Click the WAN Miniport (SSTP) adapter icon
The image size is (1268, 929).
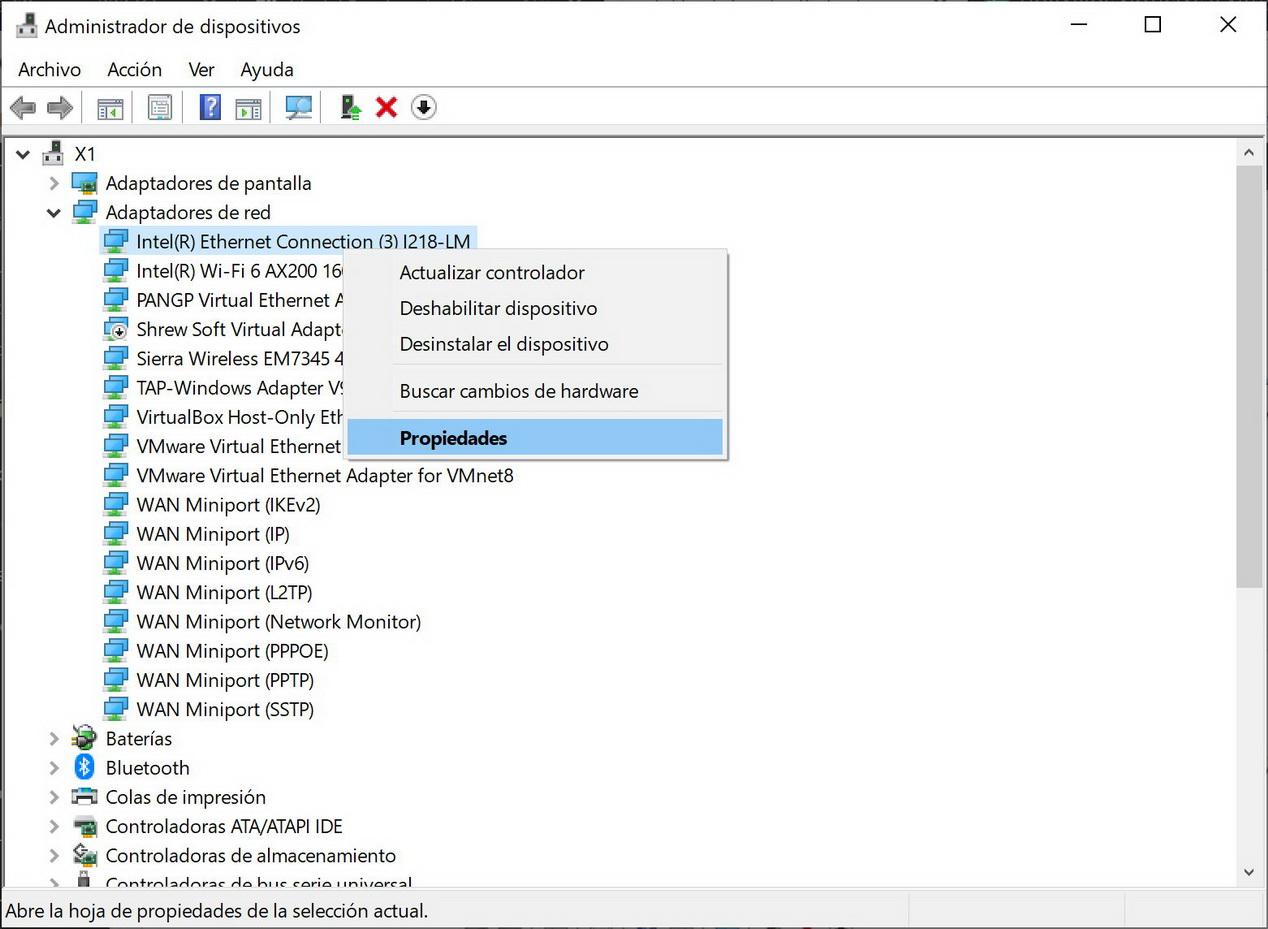tap(117, 709)
